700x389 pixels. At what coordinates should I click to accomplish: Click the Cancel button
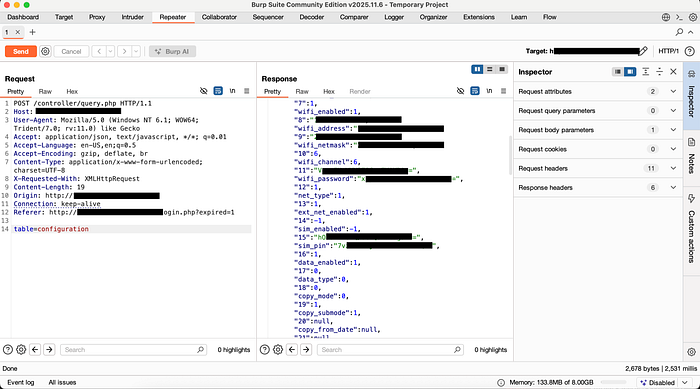(71, 51)
